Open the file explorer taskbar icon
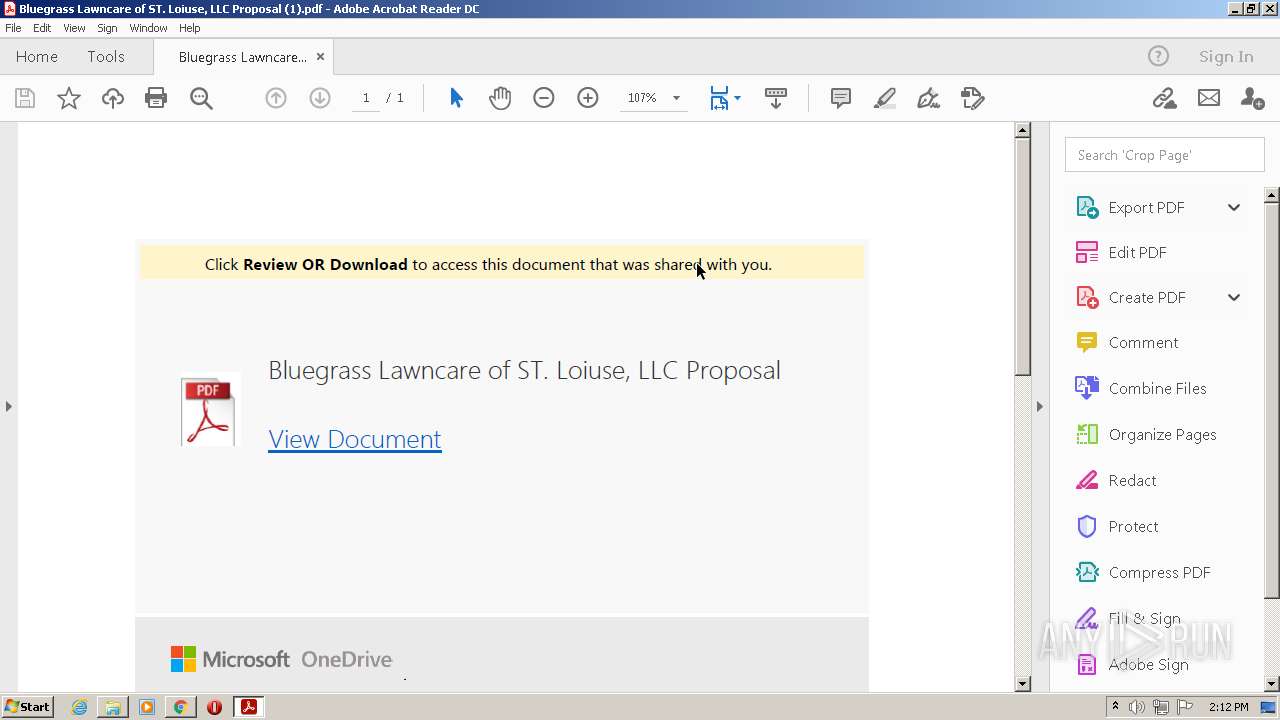The image size is (1280, 720). [x=113, y=707]
